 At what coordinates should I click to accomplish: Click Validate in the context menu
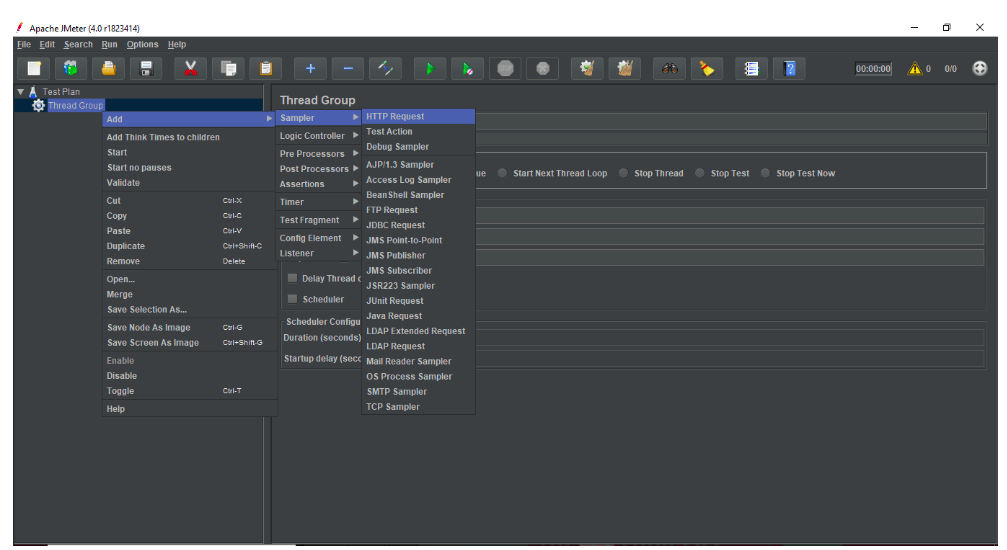coord(124,183)
